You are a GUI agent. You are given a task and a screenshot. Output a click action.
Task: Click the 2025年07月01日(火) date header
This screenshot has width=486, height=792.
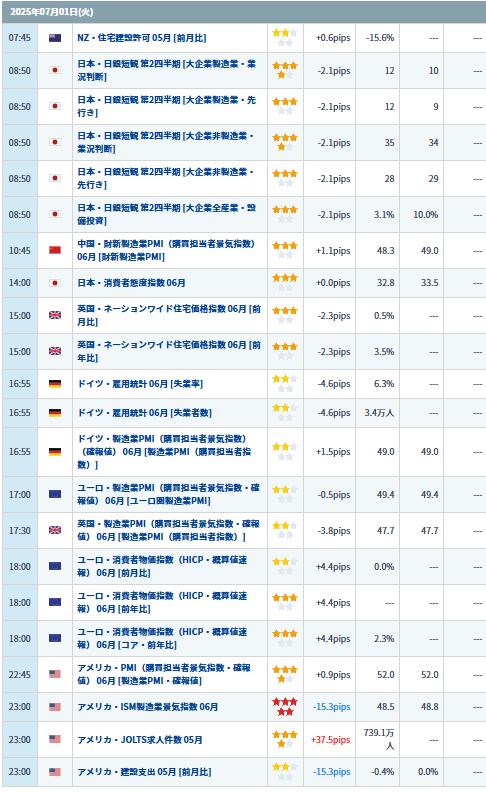pyautogui.click(x=52, y=12)
